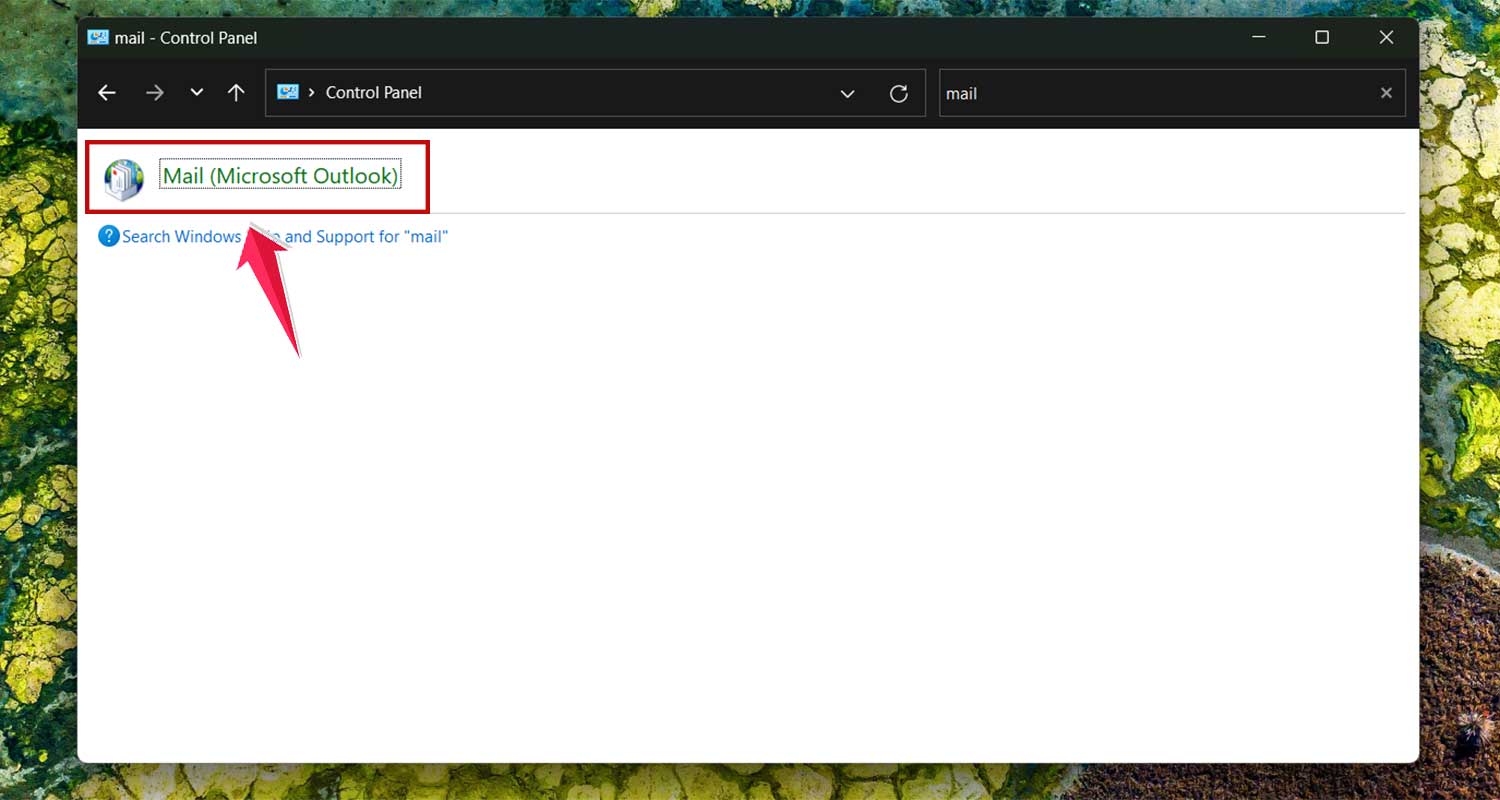Refresh the Control Panel view

coord(898,92)
